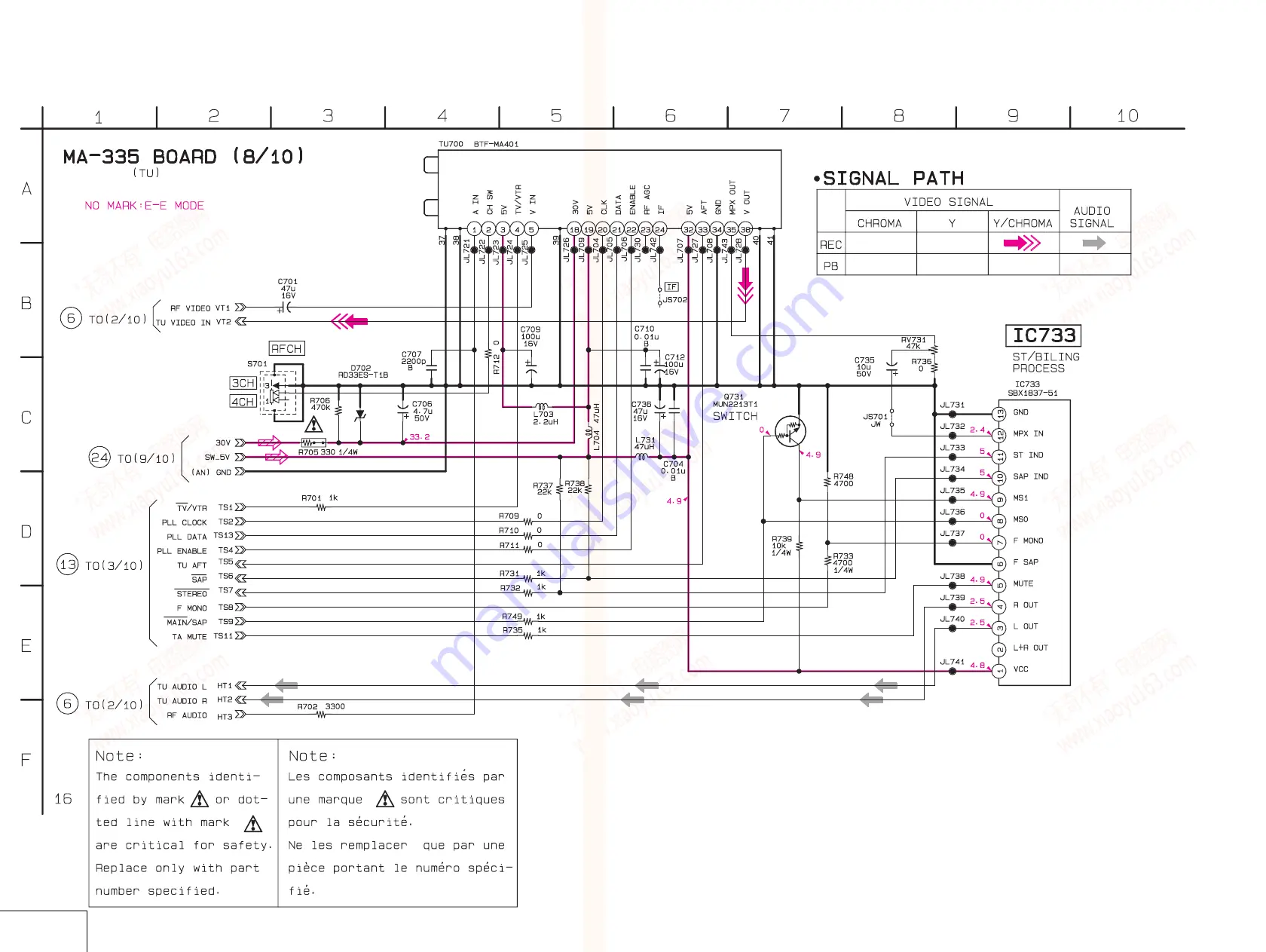Click the RFCH boxed label
The width and height of the screenshot is (1266, 952).
pos(286,348)
